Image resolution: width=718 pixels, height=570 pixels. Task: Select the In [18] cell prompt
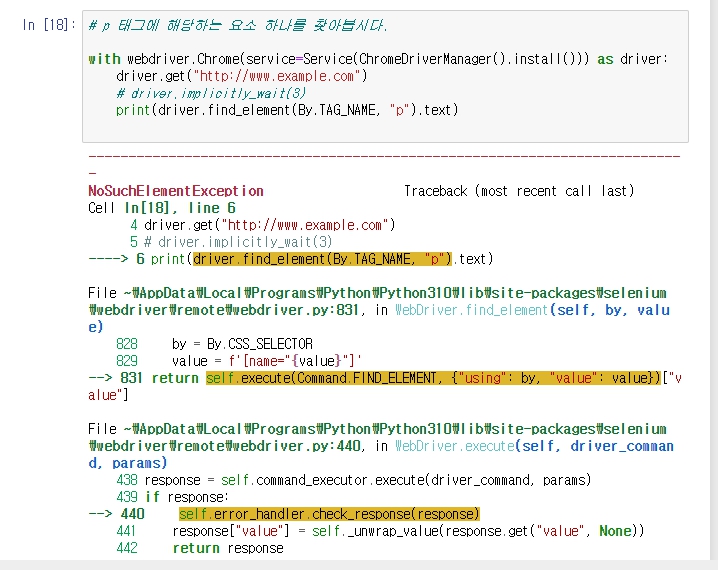click(x=49, y=25)
